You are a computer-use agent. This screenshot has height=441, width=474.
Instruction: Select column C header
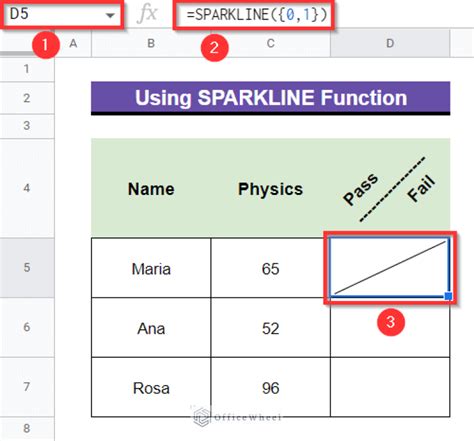pos(271,43)
